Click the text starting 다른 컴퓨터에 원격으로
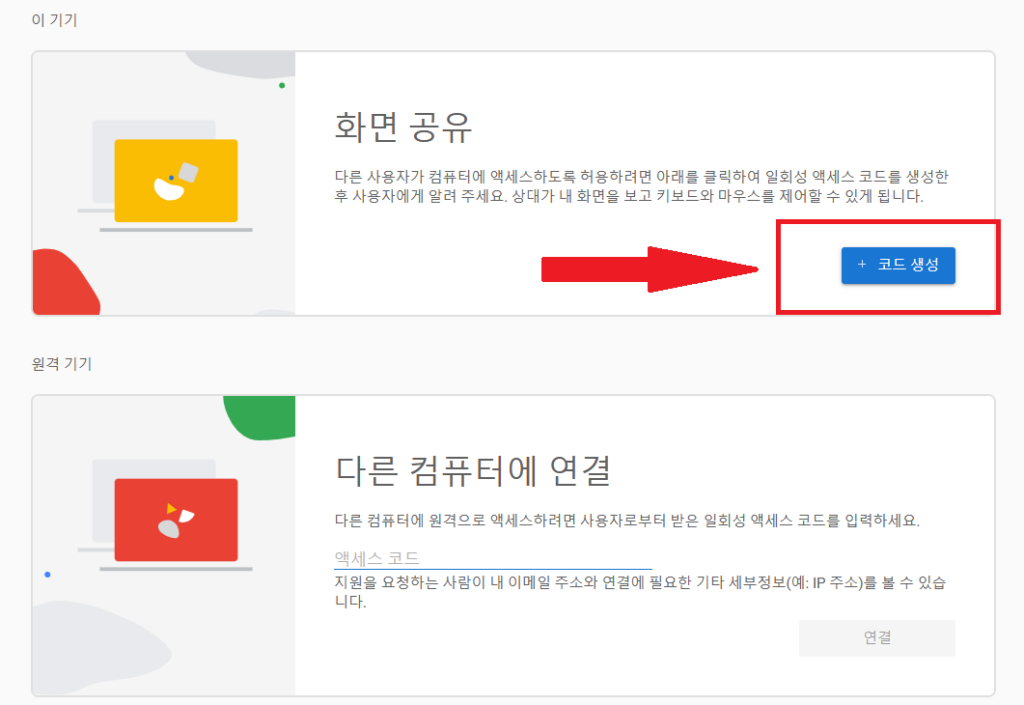This screenshot has height=705, width=1024. coord(627,520)
